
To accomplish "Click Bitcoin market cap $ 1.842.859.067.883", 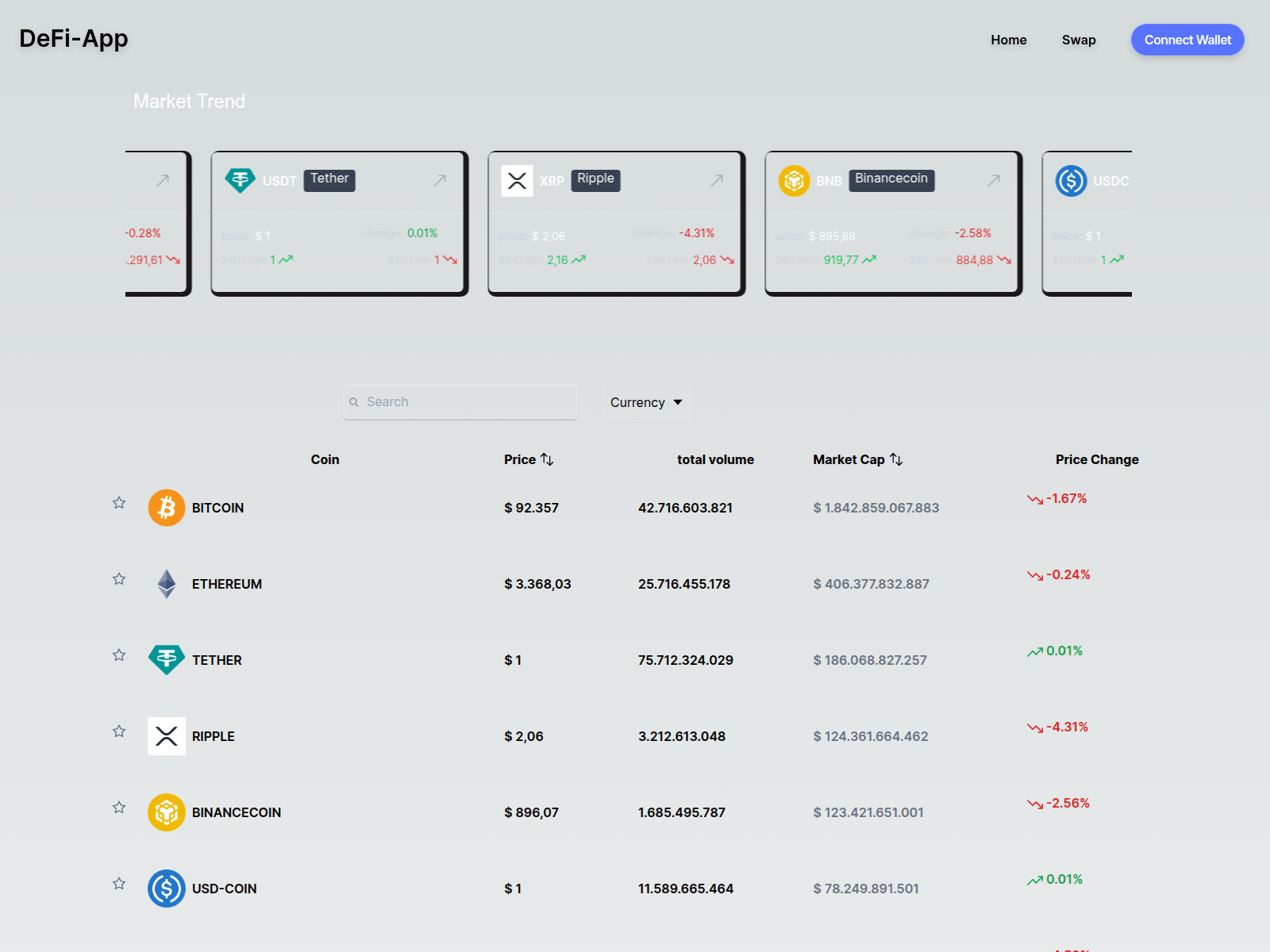I will point(876,508).
